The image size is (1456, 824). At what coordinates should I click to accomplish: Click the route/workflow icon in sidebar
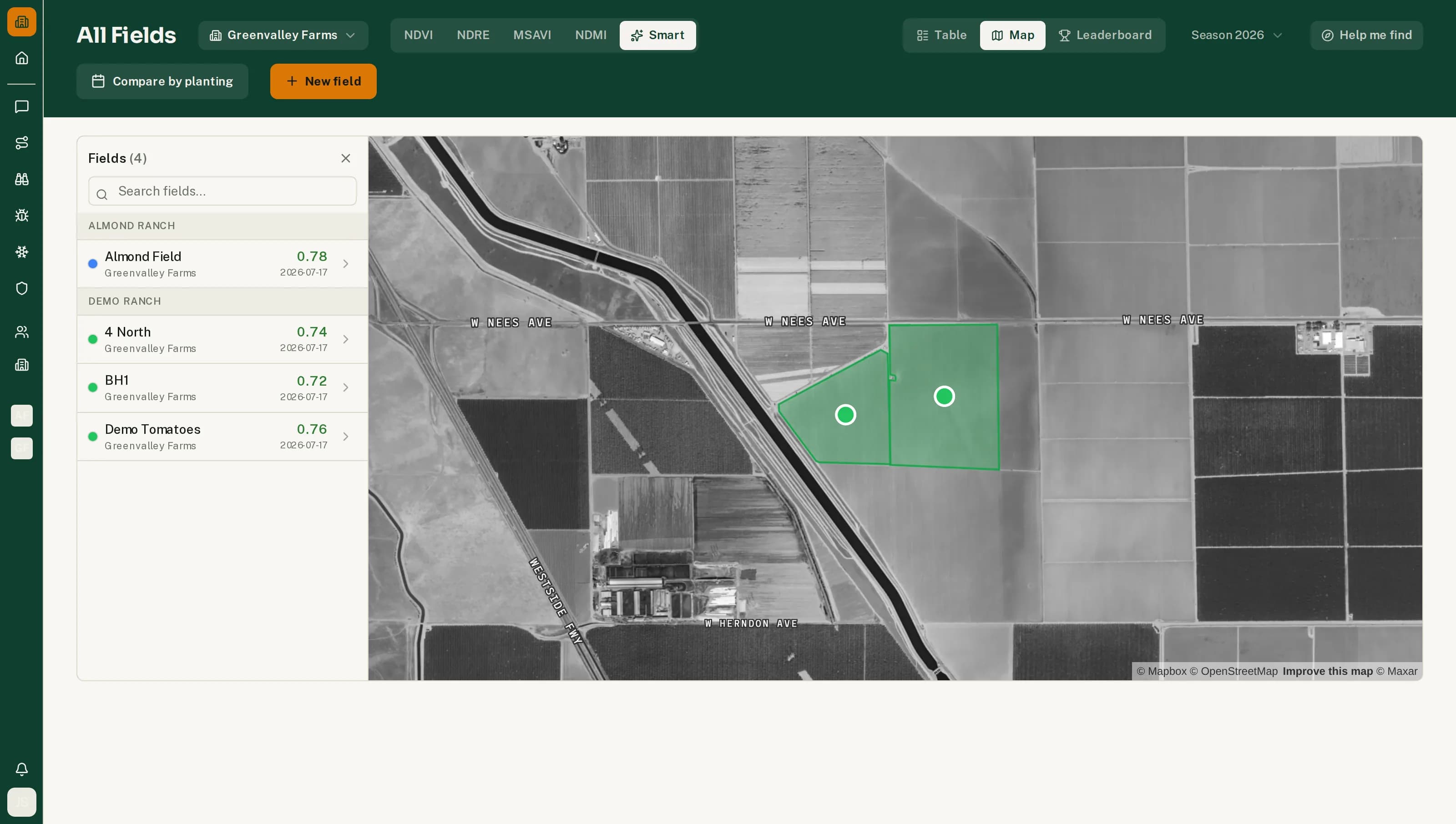point(21,143)
